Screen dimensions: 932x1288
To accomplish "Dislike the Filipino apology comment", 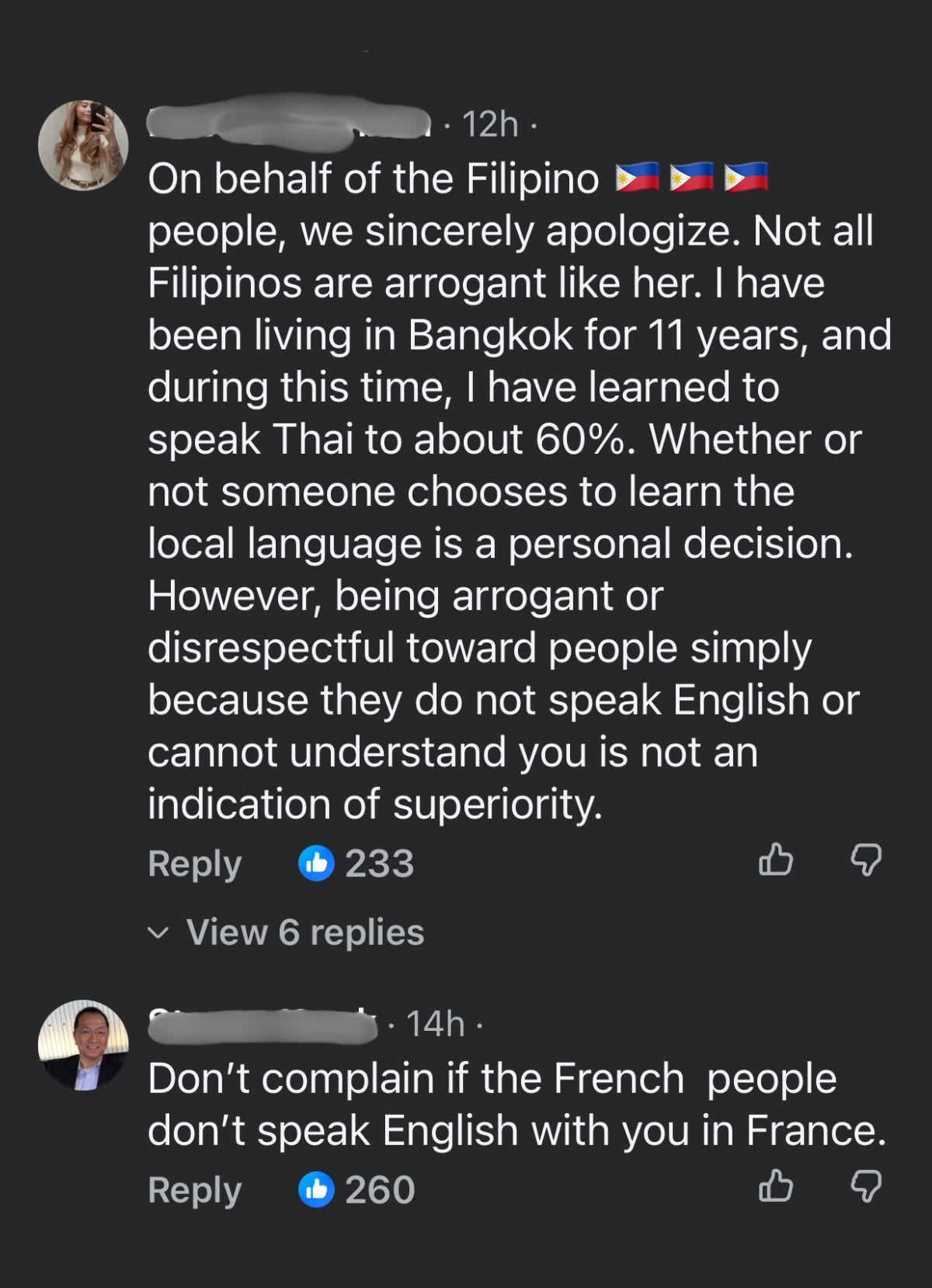I will [866, 861].
